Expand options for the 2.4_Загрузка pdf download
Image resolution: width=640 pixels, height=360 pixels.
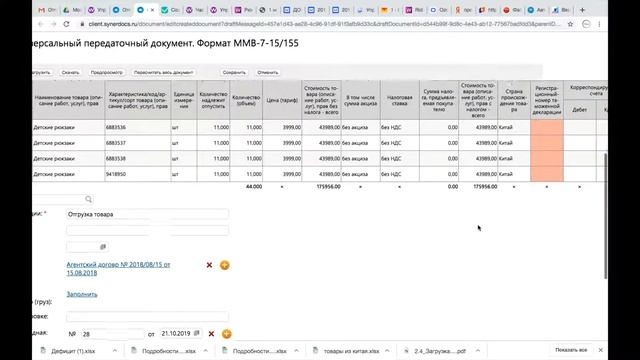[478, 351]
